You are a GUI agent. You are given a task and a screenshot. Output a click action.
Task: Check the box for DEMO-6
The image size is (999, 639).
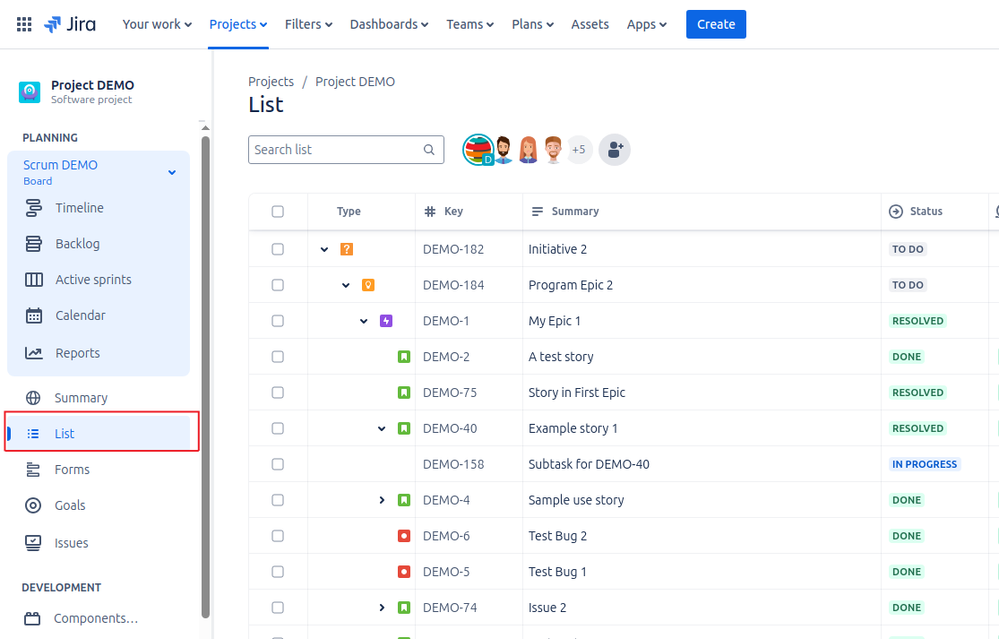pyautogui.click(x=278, y=536)
